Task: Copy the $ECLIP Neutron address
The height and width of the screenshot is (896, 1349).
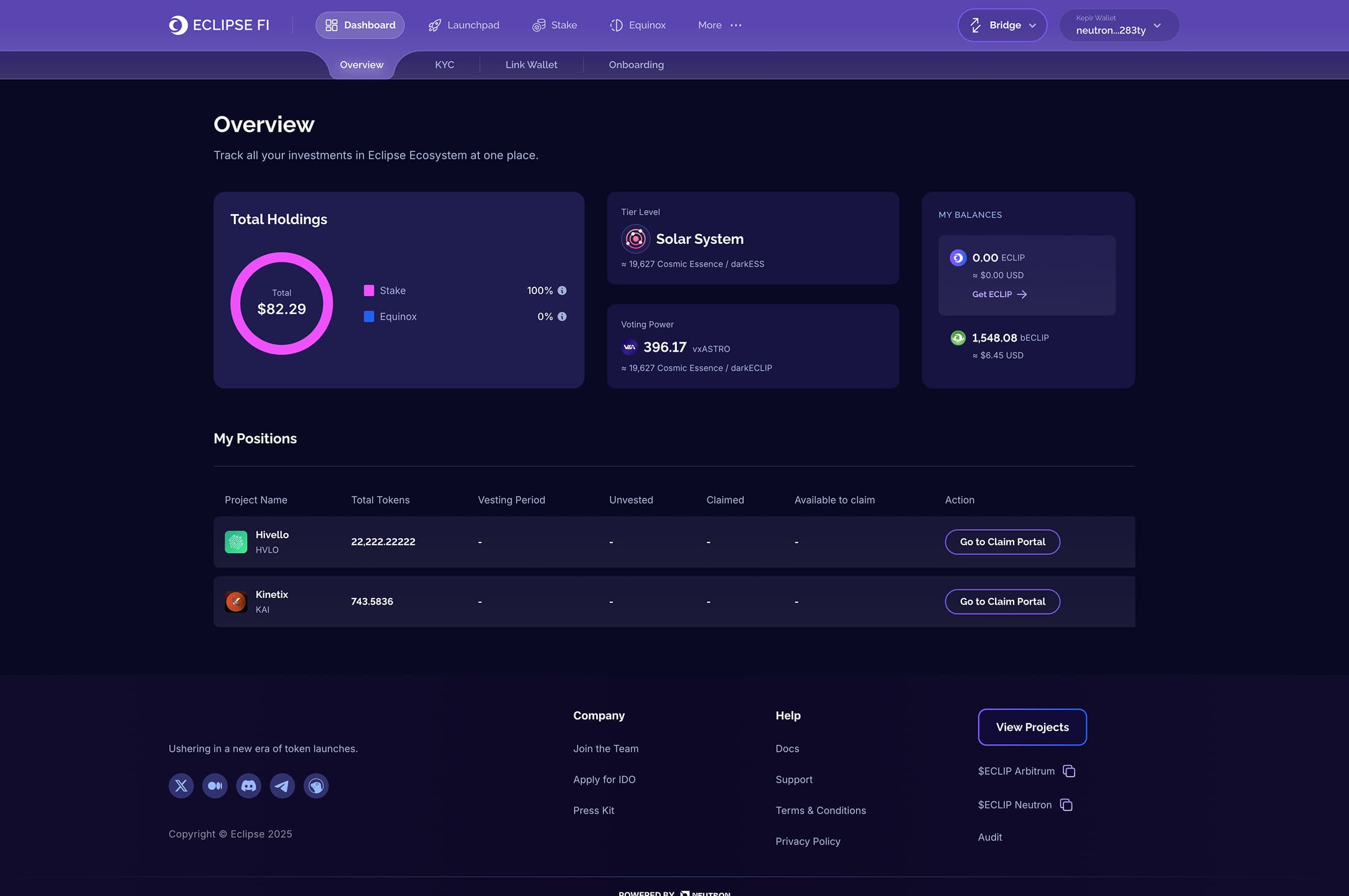Action: coord(1066,805)
